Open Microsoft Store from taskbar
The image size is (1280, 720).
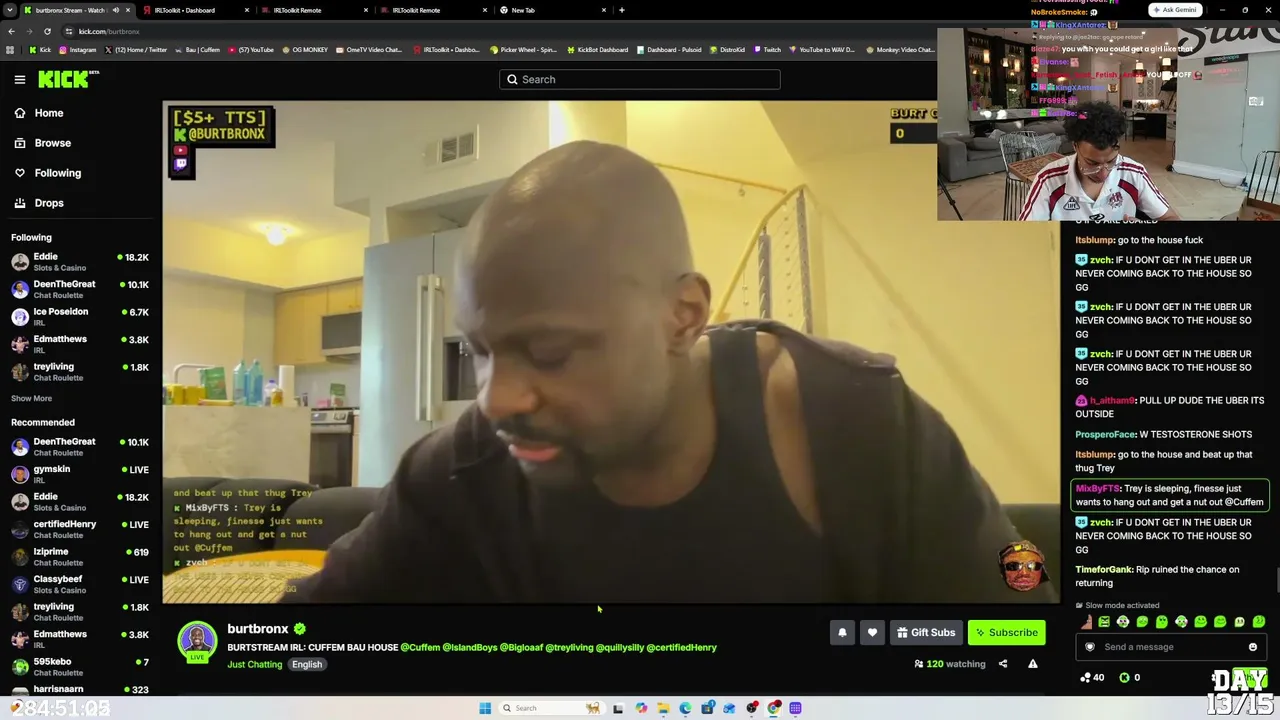coord(707,708)
